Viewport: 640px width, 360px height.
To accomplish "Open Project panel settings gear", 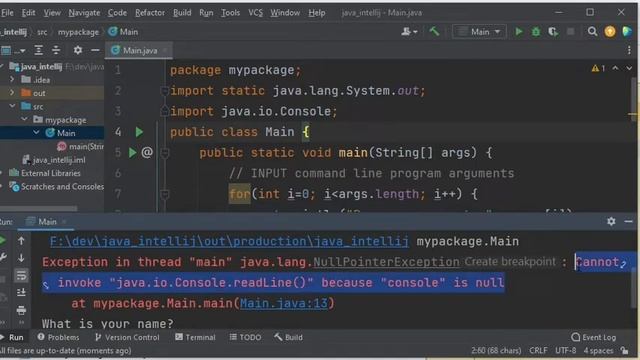I will (78, 50).
